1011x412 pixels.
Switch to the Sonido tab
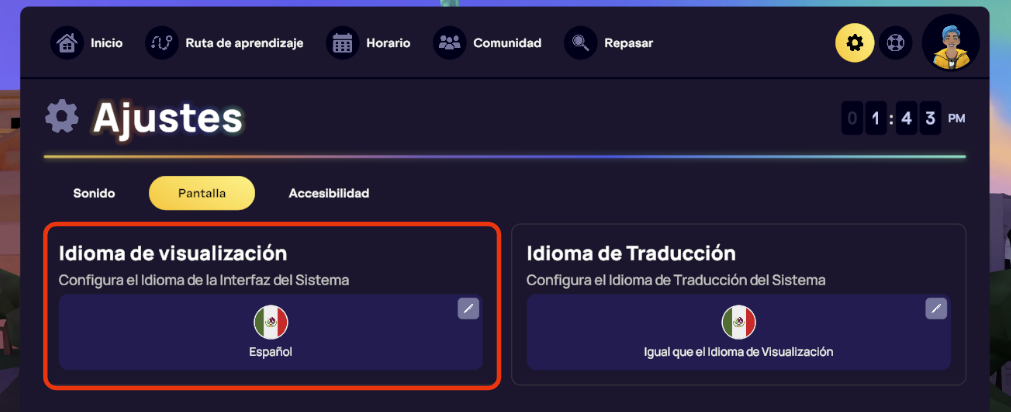[x=94, y=193]
